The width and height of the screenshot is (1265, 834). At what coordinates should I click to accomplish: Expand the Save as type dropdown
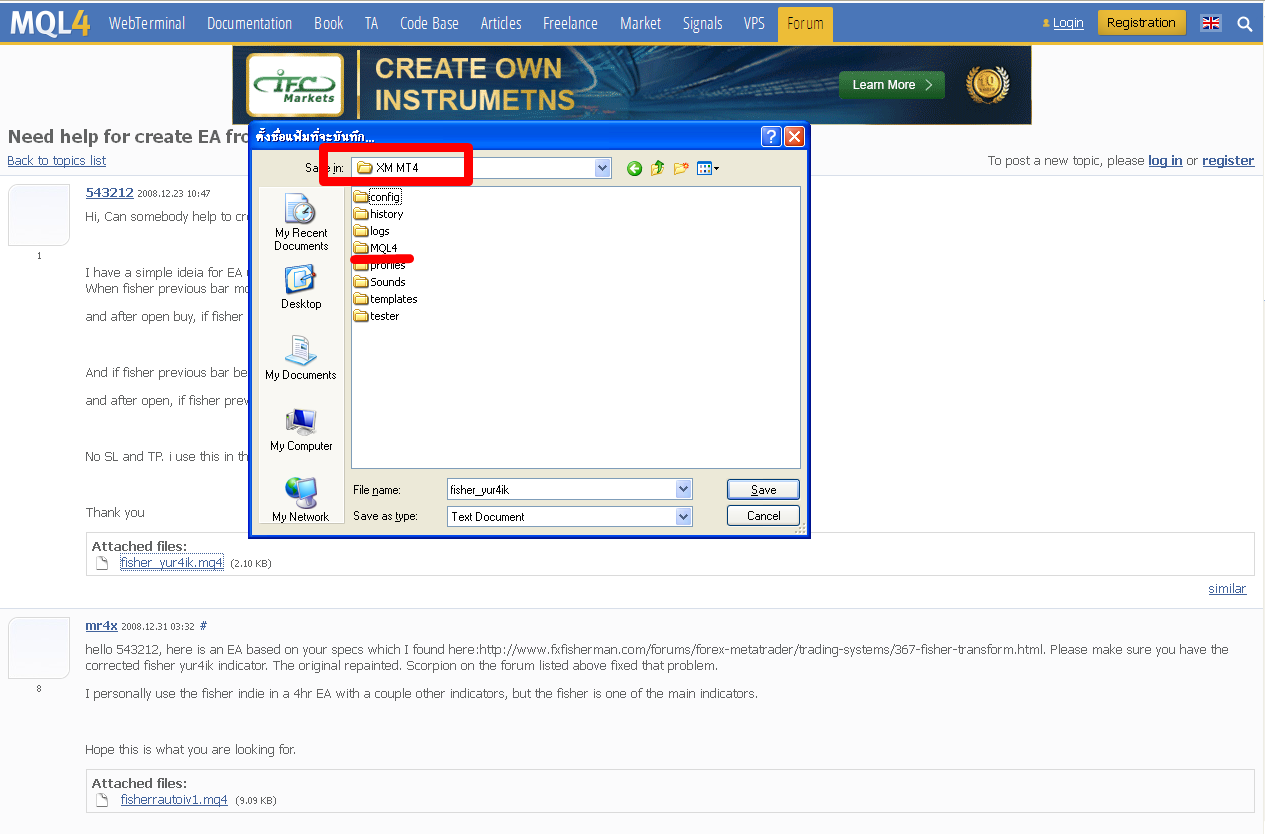684,516
